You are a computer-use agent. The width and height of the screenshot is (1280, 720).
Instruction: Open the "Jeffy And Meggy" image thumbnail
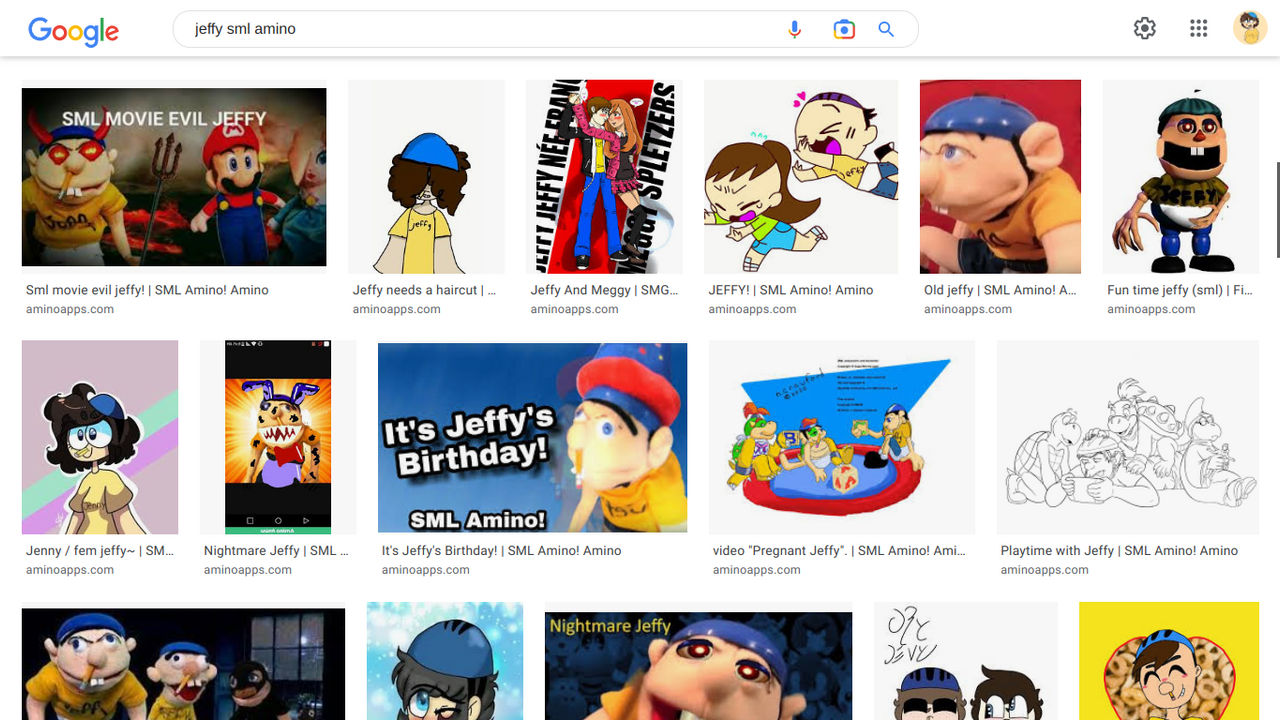604,177
